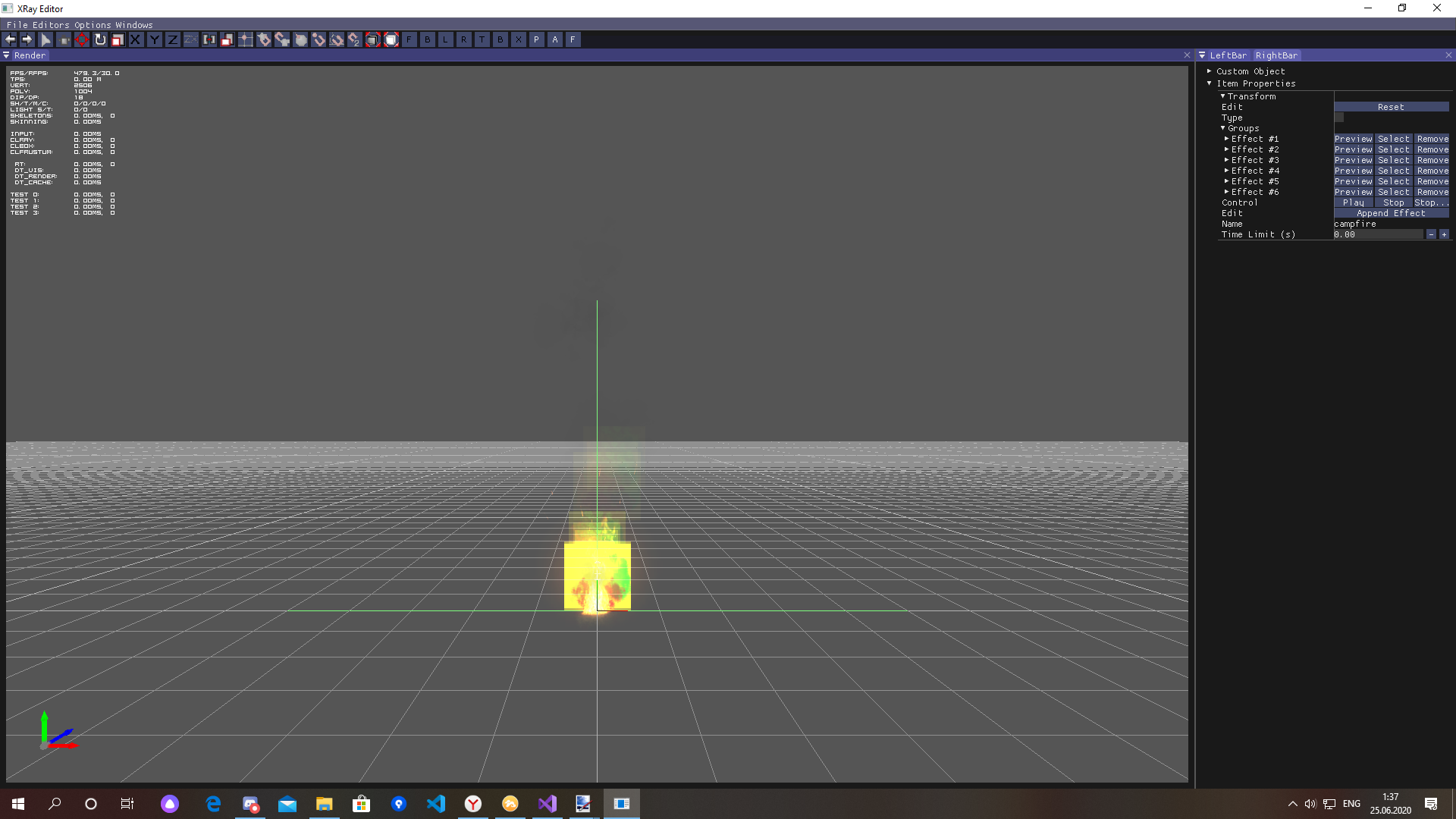The height and width of the screenshot is (819, 1456).
Task: Toggle the Z axis constraint
Action: (173, 39)
